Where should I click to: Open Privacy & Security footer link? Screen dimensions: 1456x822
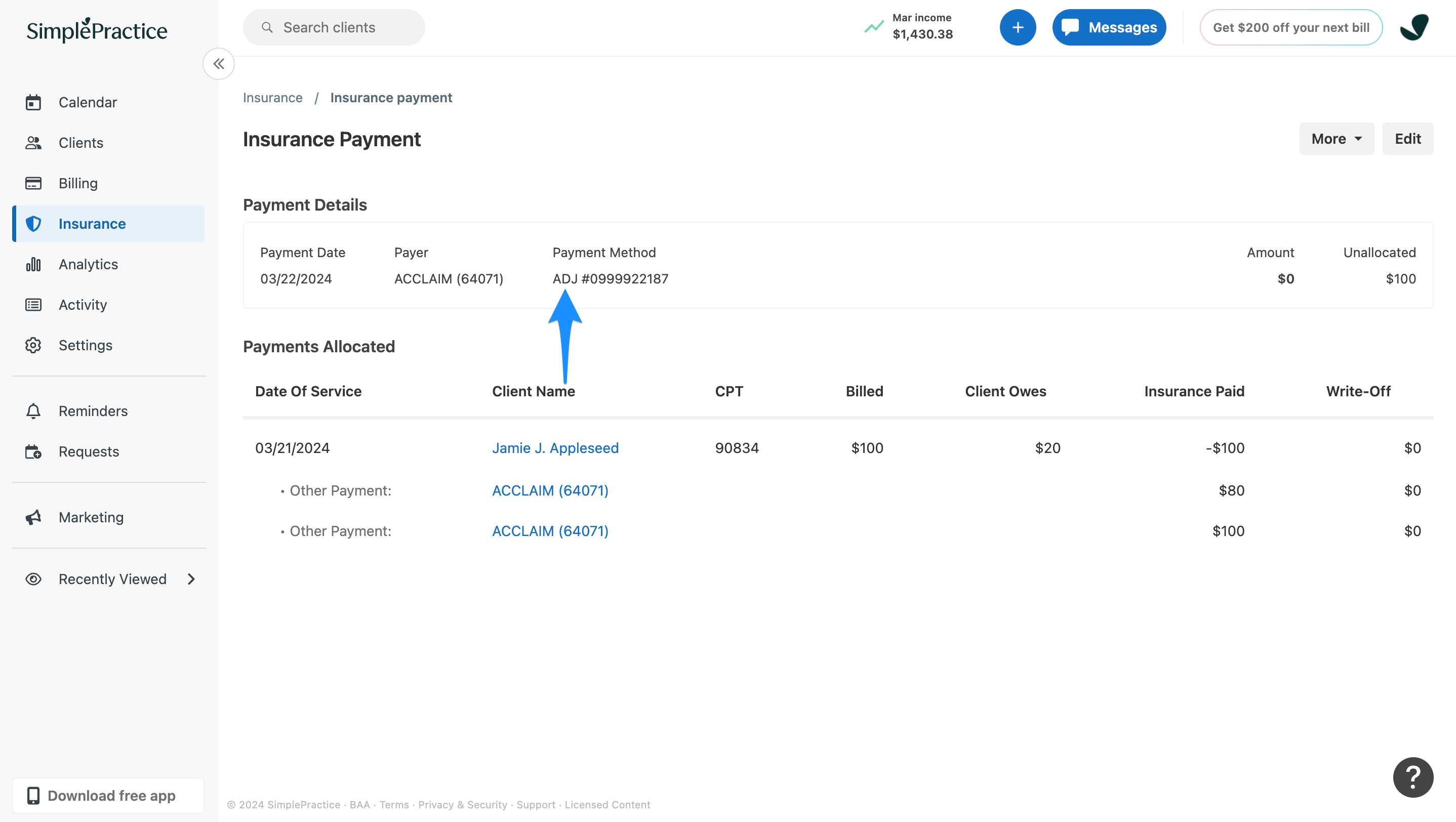coord(462,804)
